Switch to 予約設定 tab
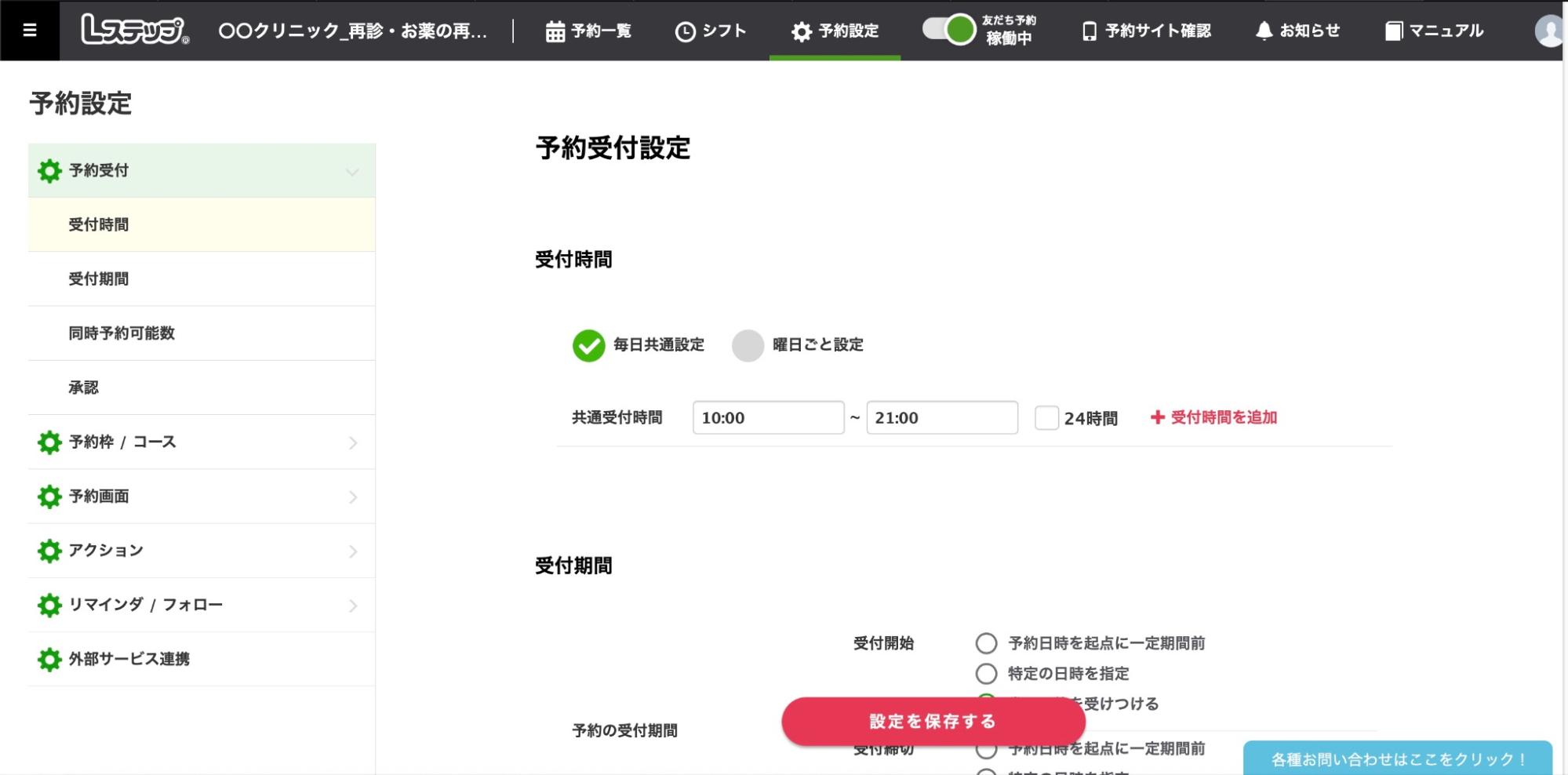The height and width of the screenshot is (775, 1568). (x=835, y=31)
